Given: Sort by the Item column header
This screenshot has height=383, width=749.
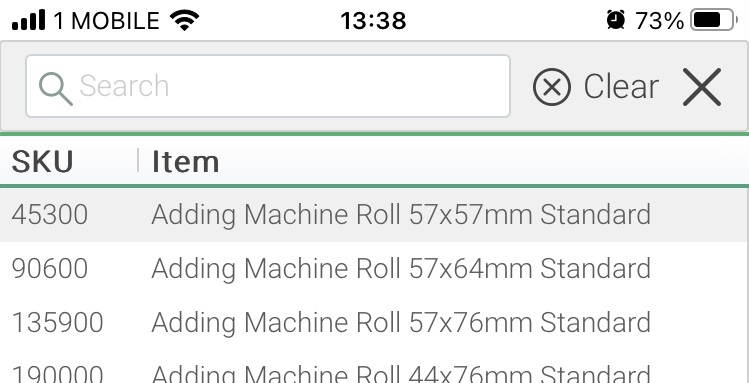Looking at the screenshot, I should click(185, 161).
